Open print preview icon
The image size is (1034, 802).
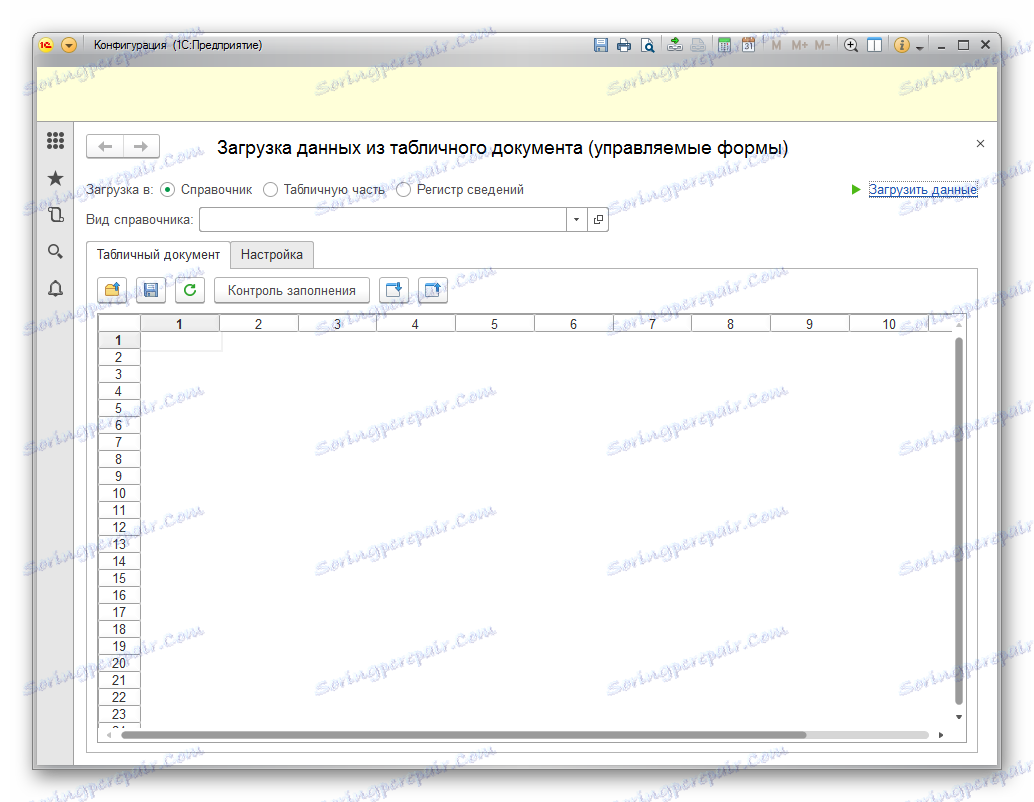pos(648,45)
